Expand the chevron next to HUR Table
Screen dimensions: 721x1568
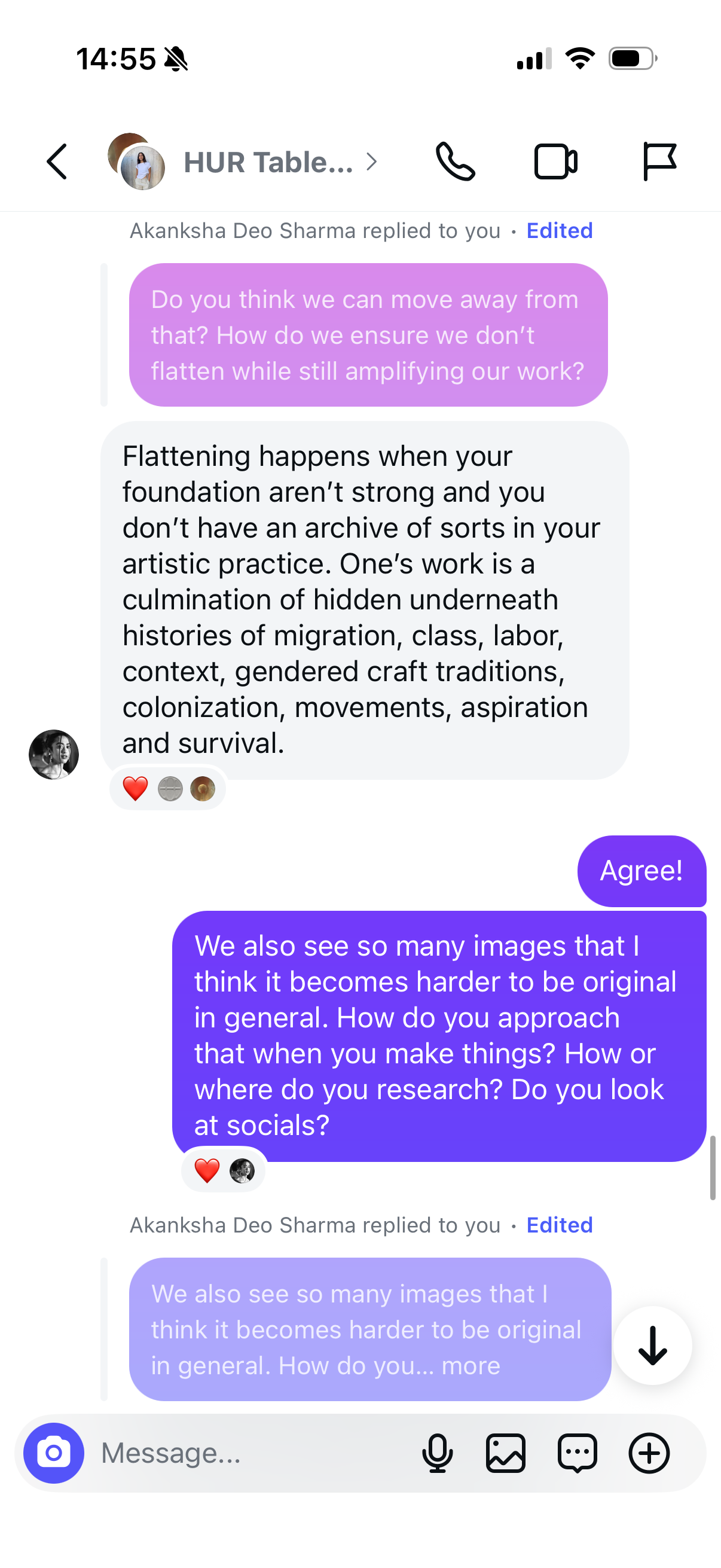tap(372, 162)
